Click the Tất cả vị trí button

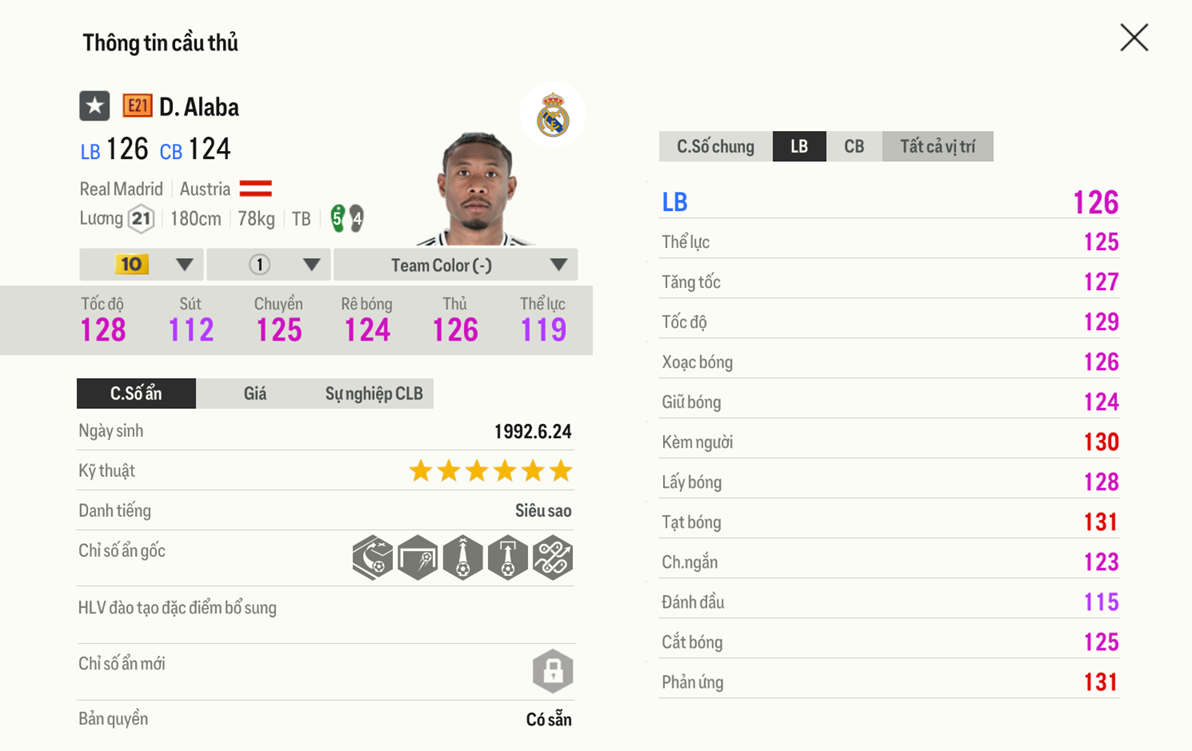click(937, 147)
